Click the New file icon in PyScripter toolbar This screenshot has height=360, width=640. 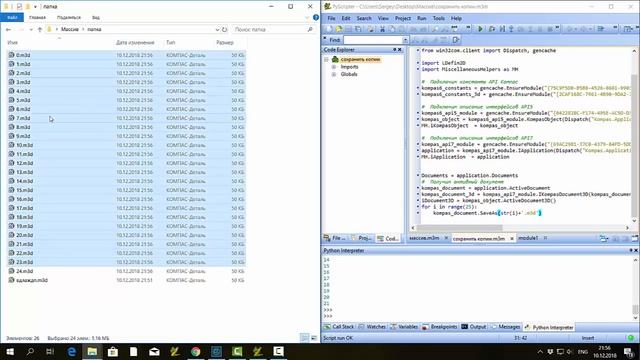329,29
